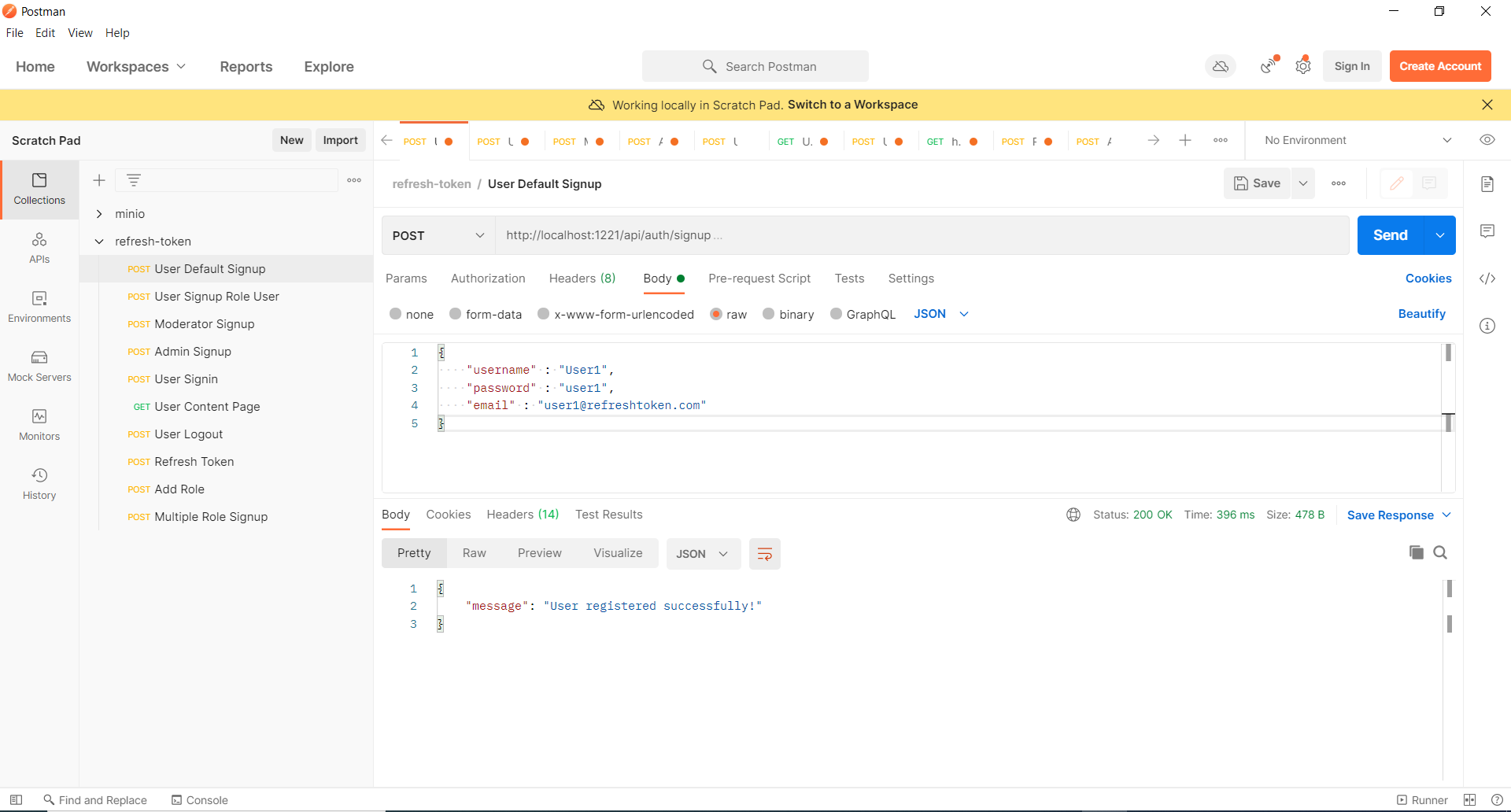Image resolution: width=1511 pixels, height=812 pixels.
Task: Open the request body JSON format dropdown
Action: (x=941, y=314)
